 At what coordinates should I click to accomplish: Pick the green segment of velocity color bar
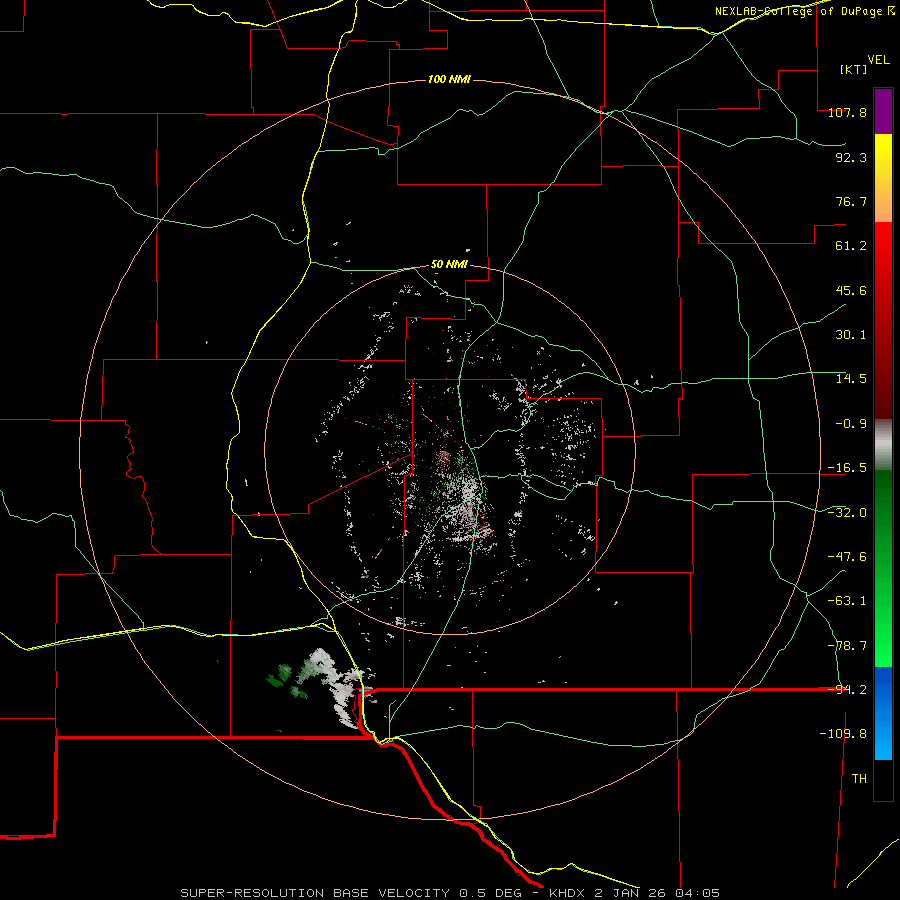point(883,568)
